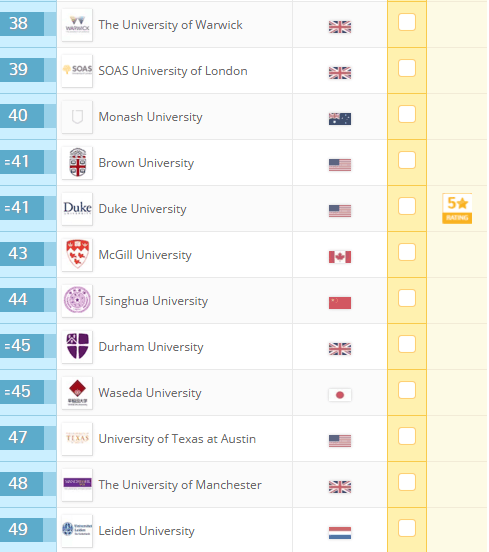
Task: Click the Canadian flag beside McGill
Action: pyautogui.click(x=340, y=257)
